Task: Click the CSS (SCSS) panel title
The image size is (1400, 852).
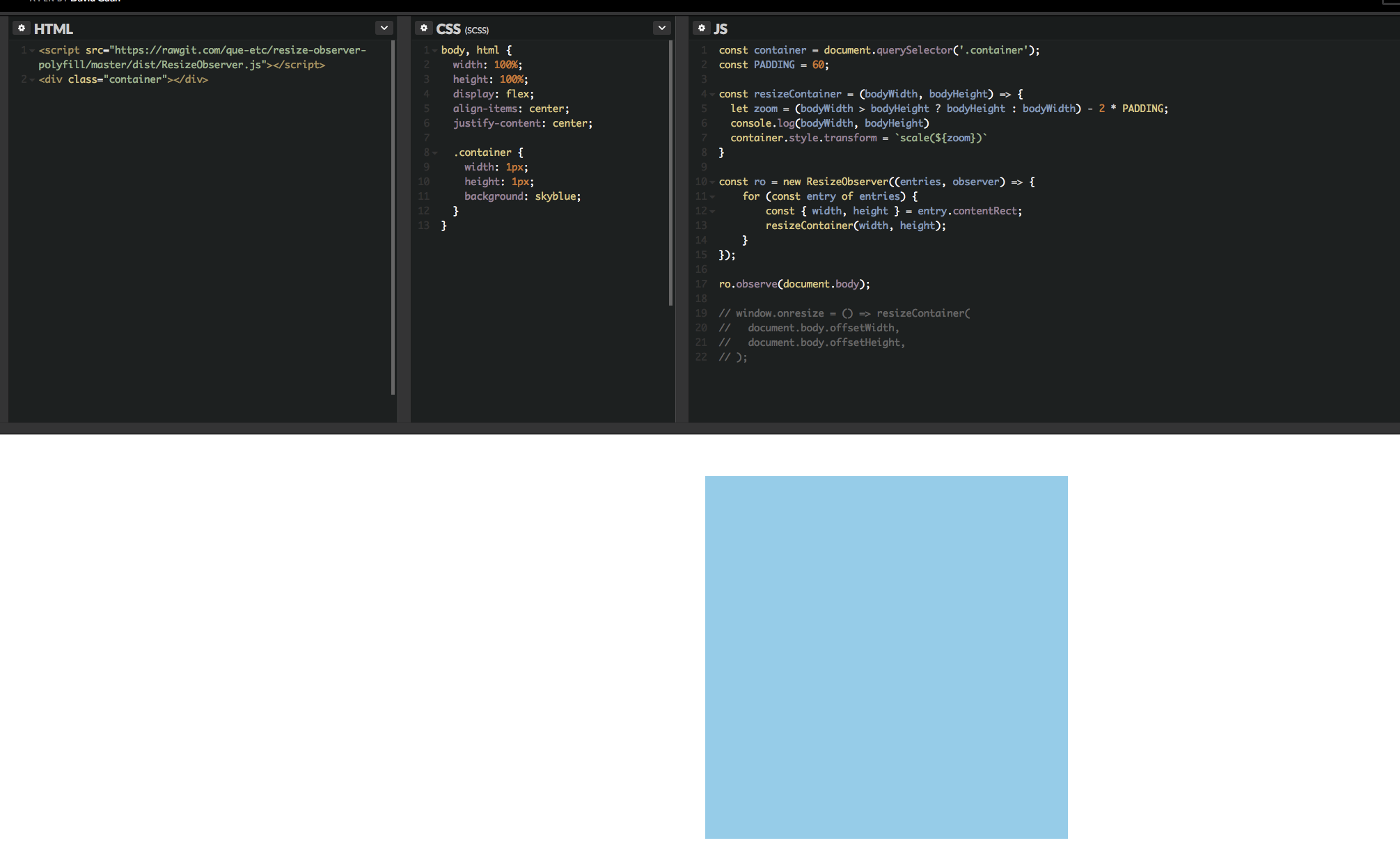Action: click(462, 29)
